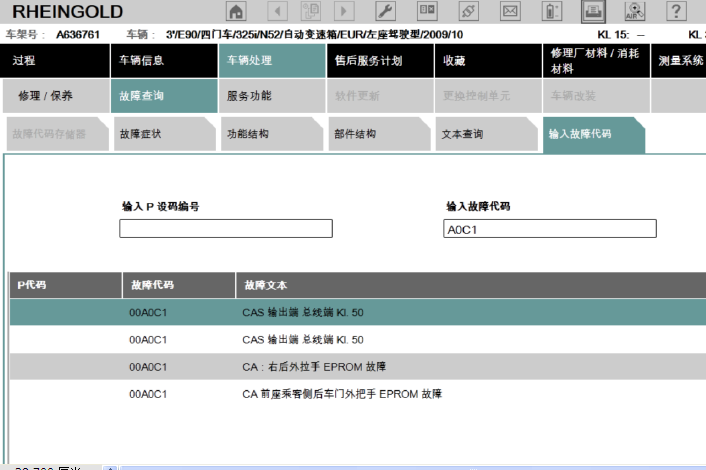
Task: Switch to the 故障症状 tab
Action: point(165,134)
